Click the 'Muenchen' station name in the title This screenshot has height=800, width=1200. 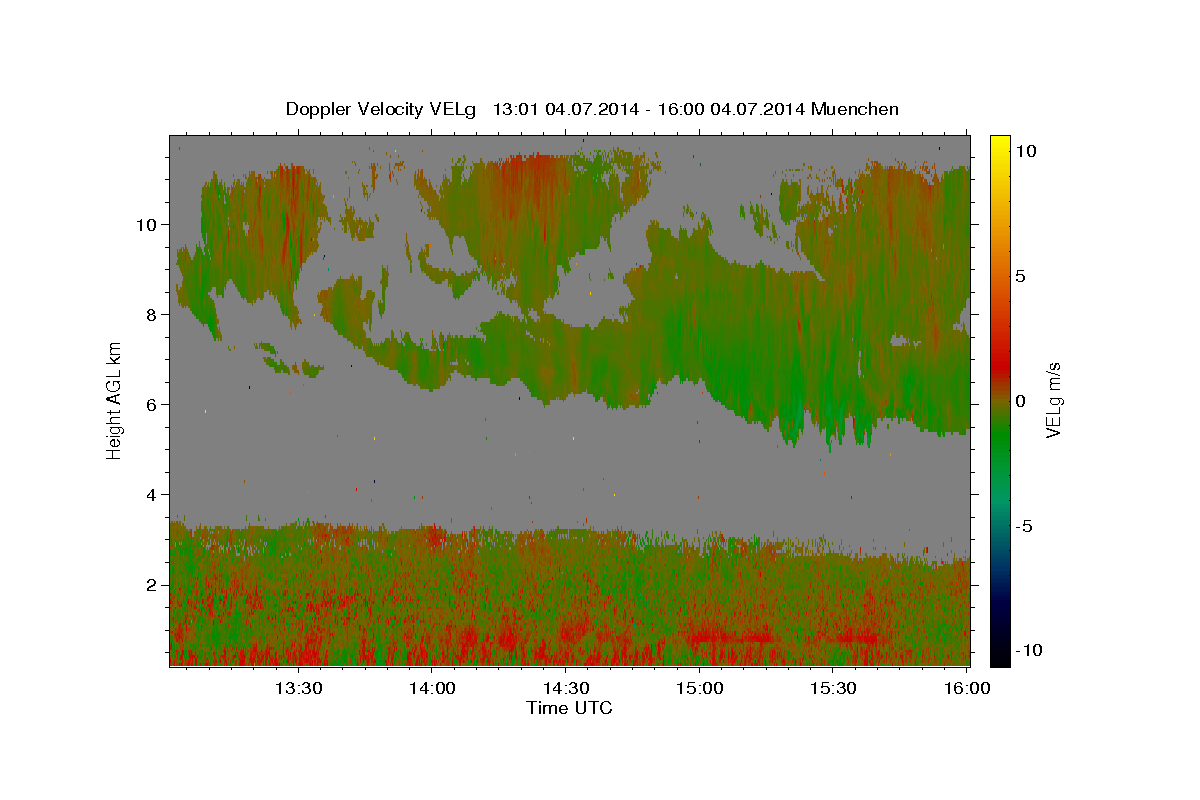855,109
